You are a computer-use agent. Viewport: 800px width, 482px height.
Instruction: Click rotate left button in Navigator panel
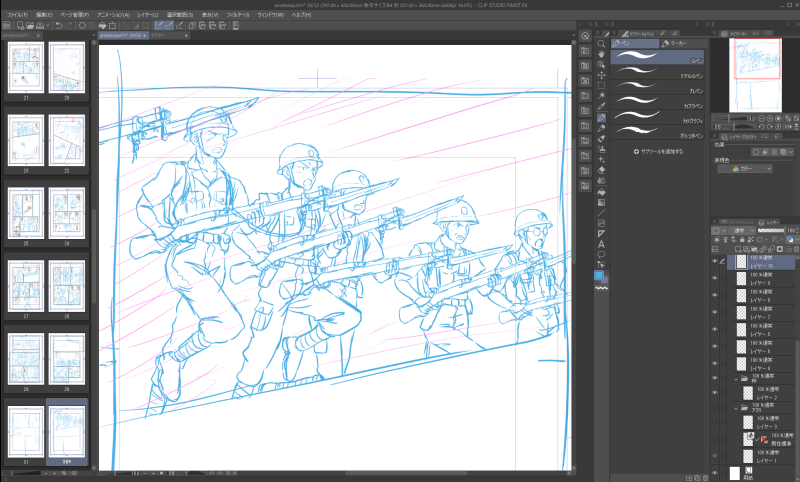(761, 126)
